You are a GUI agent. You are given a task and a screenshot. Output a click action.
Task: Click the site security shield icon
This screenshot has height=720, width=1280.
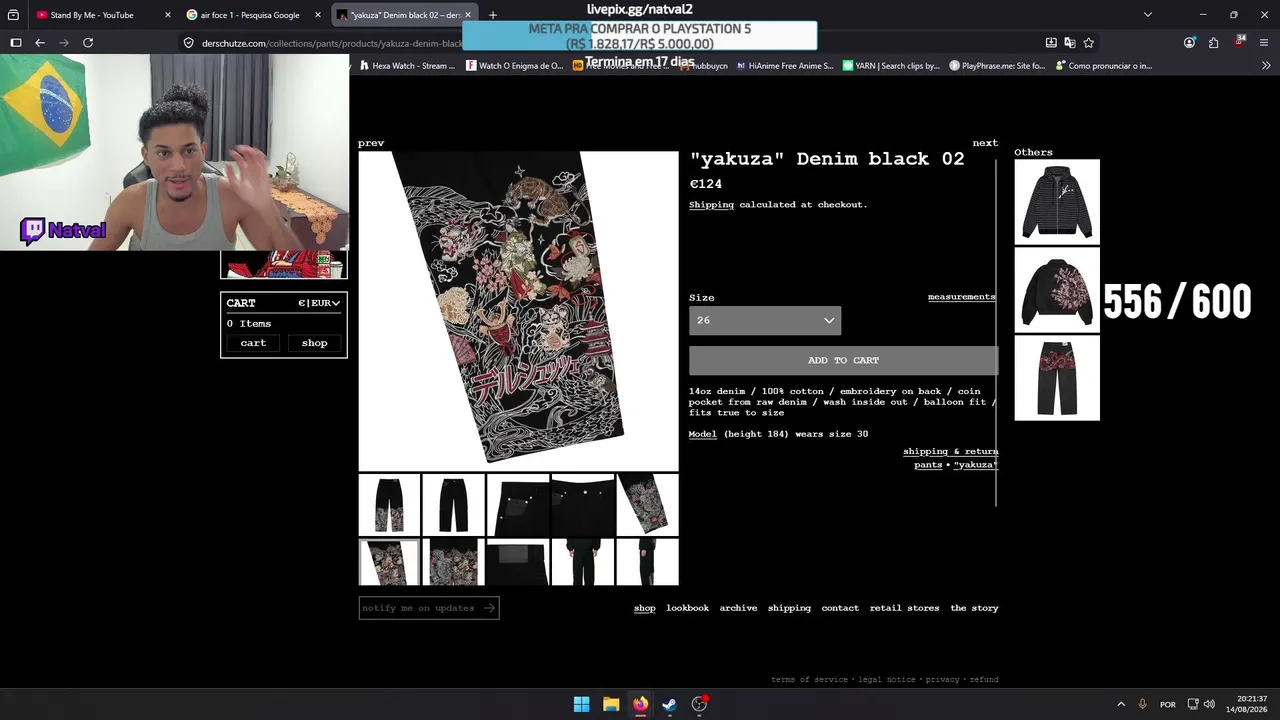pos(188,43)
